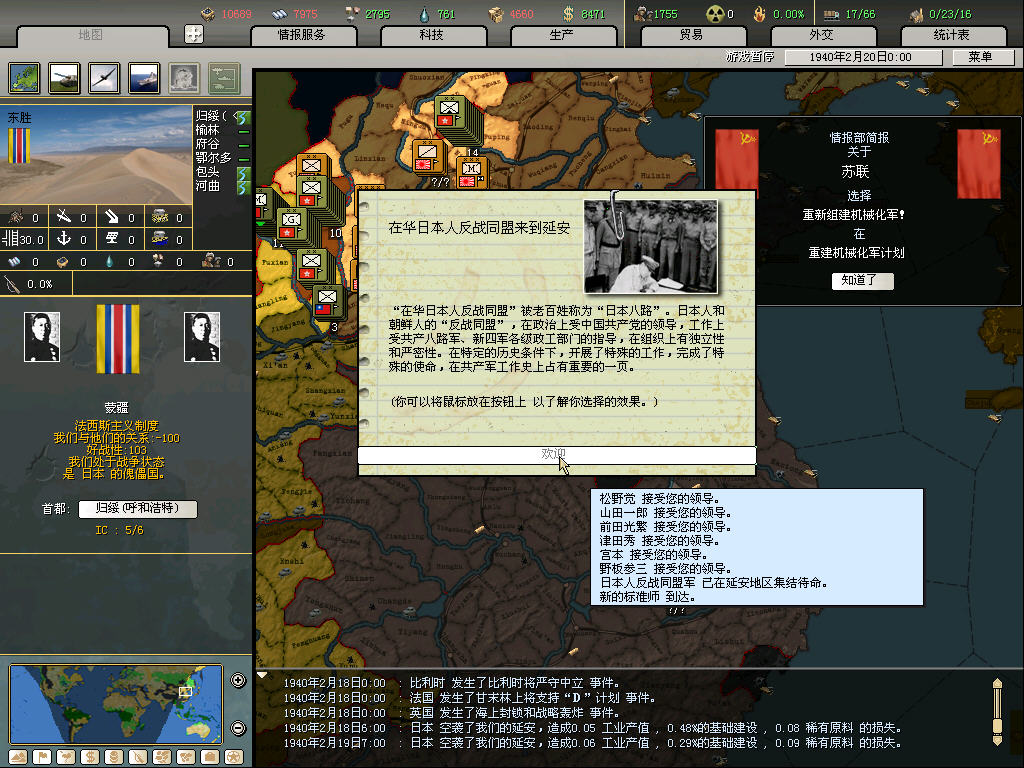Open the 统计表 statistics tab

pyautogui.click(x=952, y=35)
